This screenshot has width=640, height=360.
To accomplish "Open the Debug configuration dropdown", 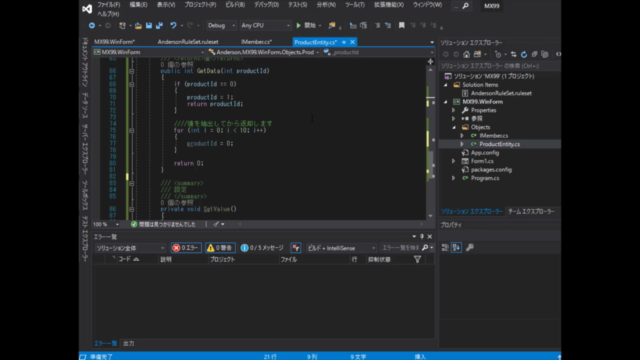I will click(221, 25).
